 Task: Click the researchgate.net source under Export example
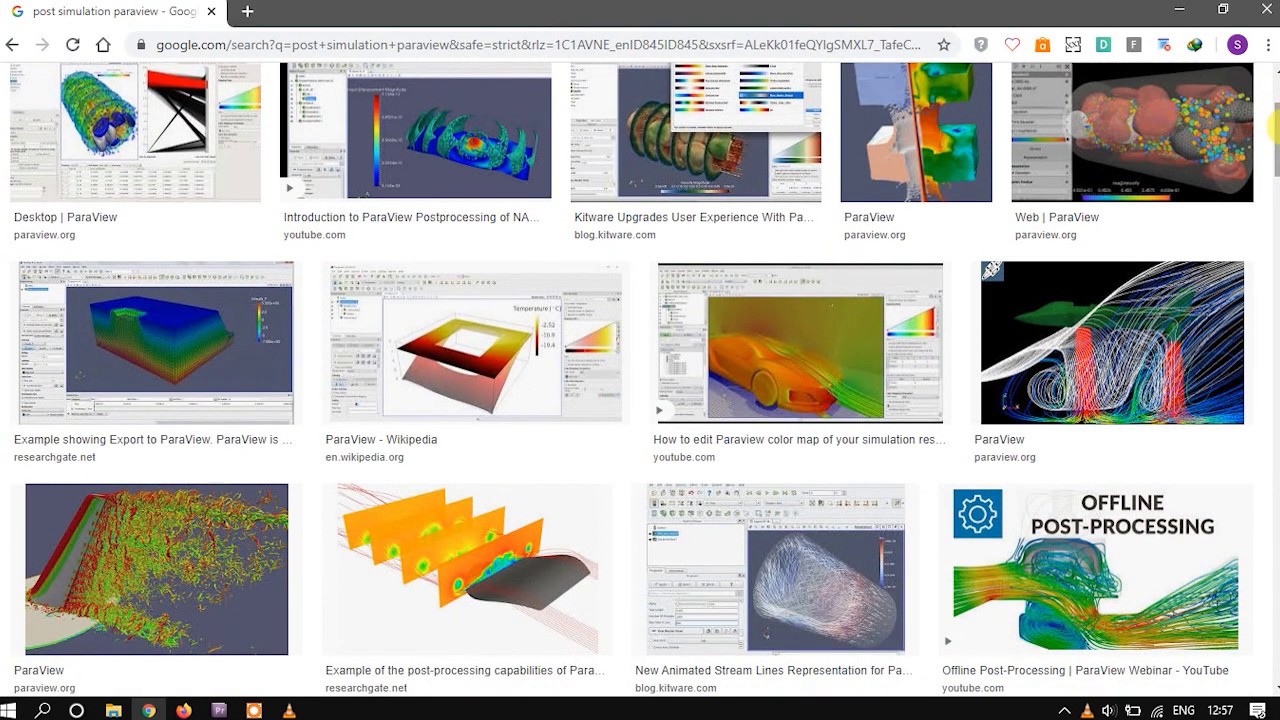(x=55, y=457)
